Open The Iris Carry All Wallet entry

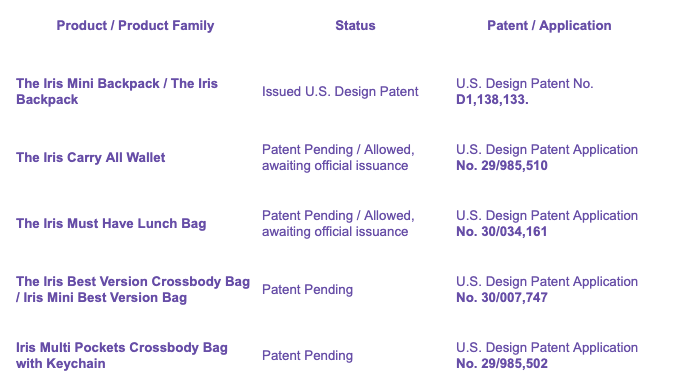point(90,158)
